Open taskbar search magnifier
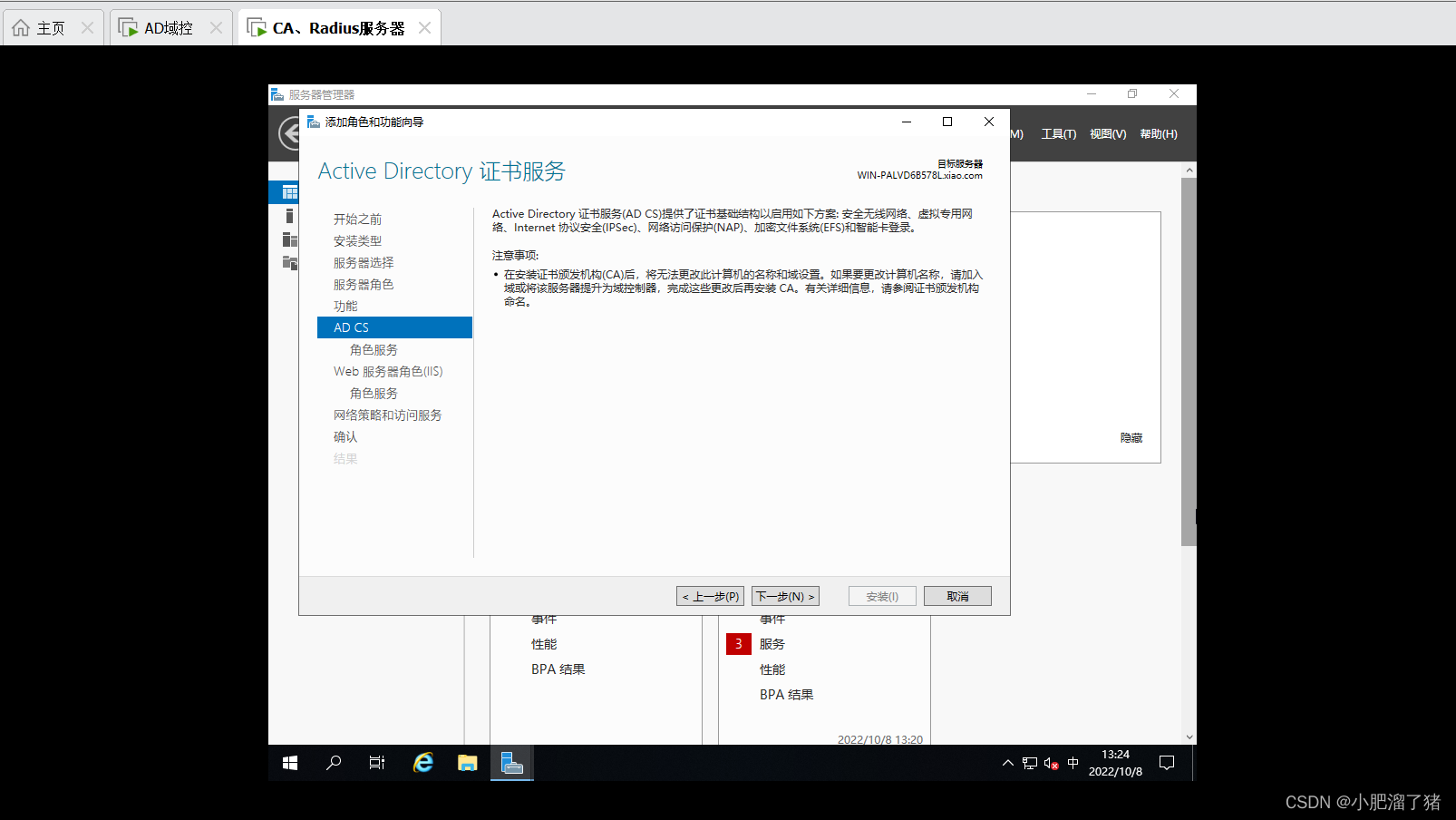This screenshot has height=820, width=1456. coord(334,764)
